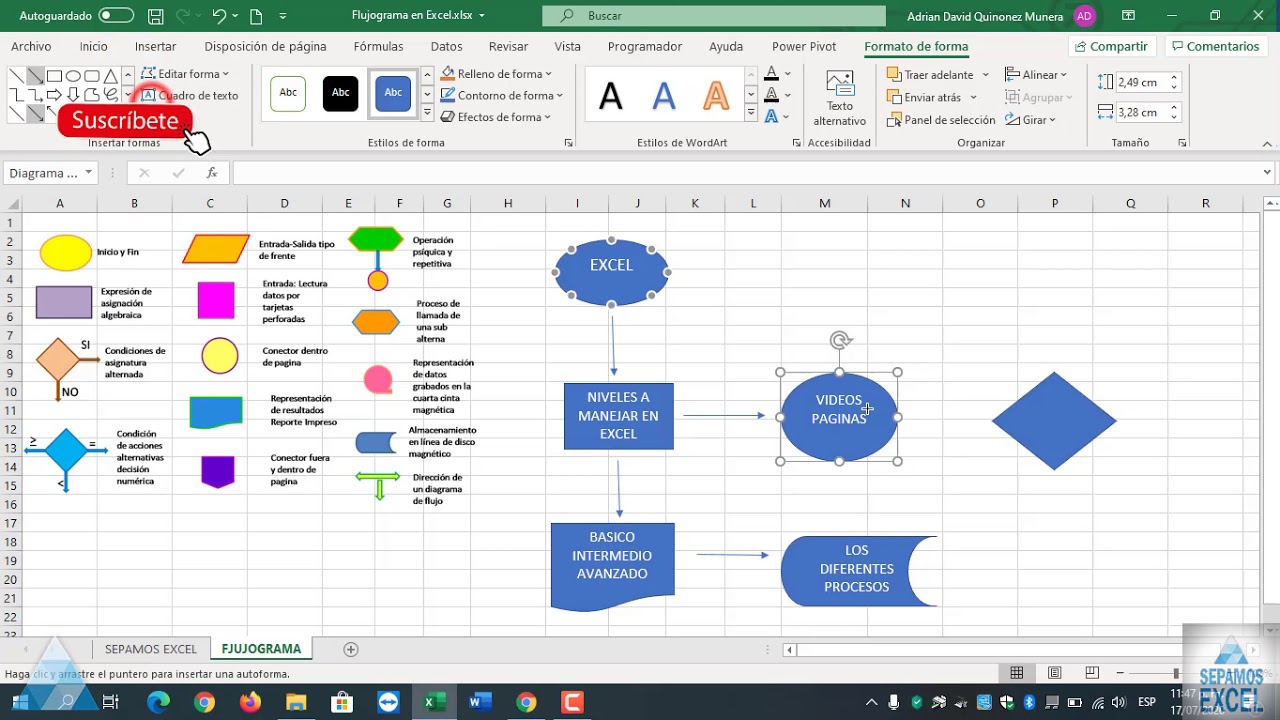Screen dimensions: 1280x720
Task: Select the NIVELES A MANEJAR EN EXCEL box
Action: click(x=618, y=416)
